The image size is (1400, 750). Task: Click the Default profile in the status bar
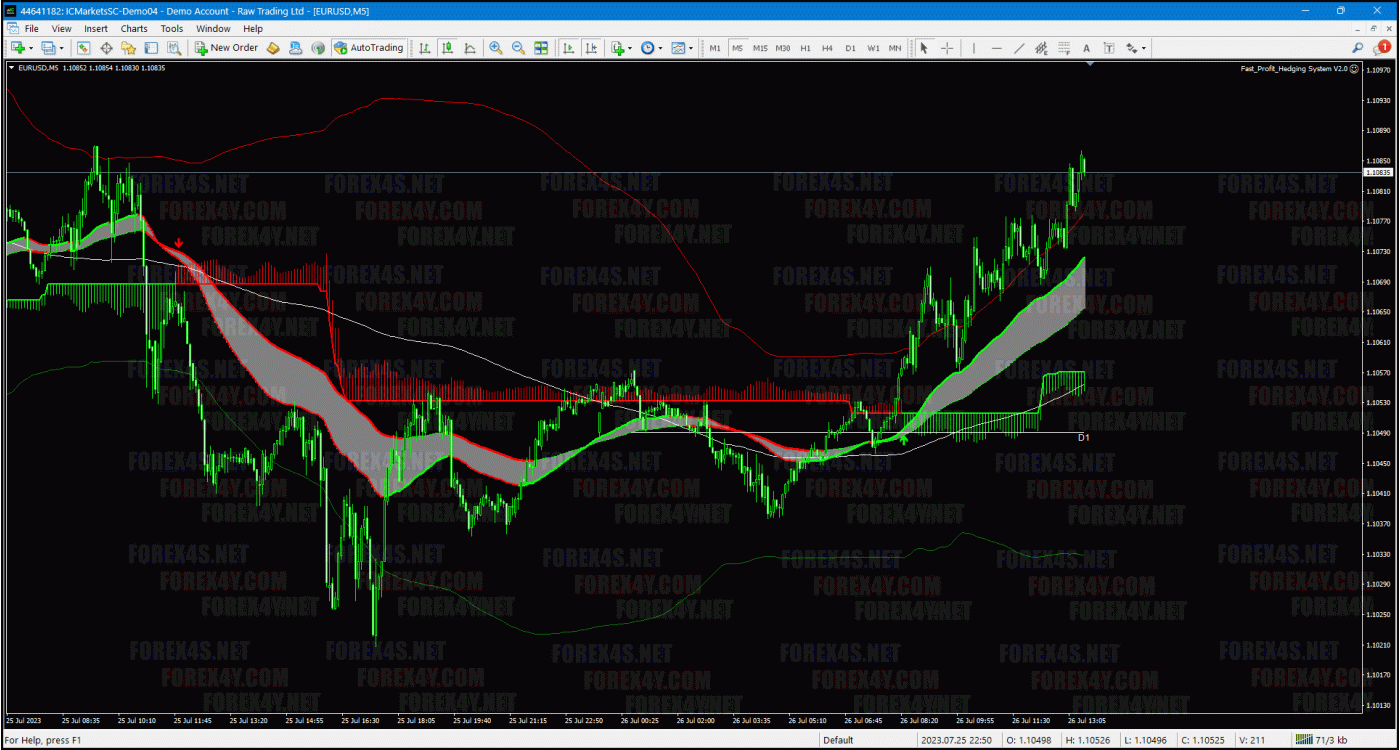(838, 740)
